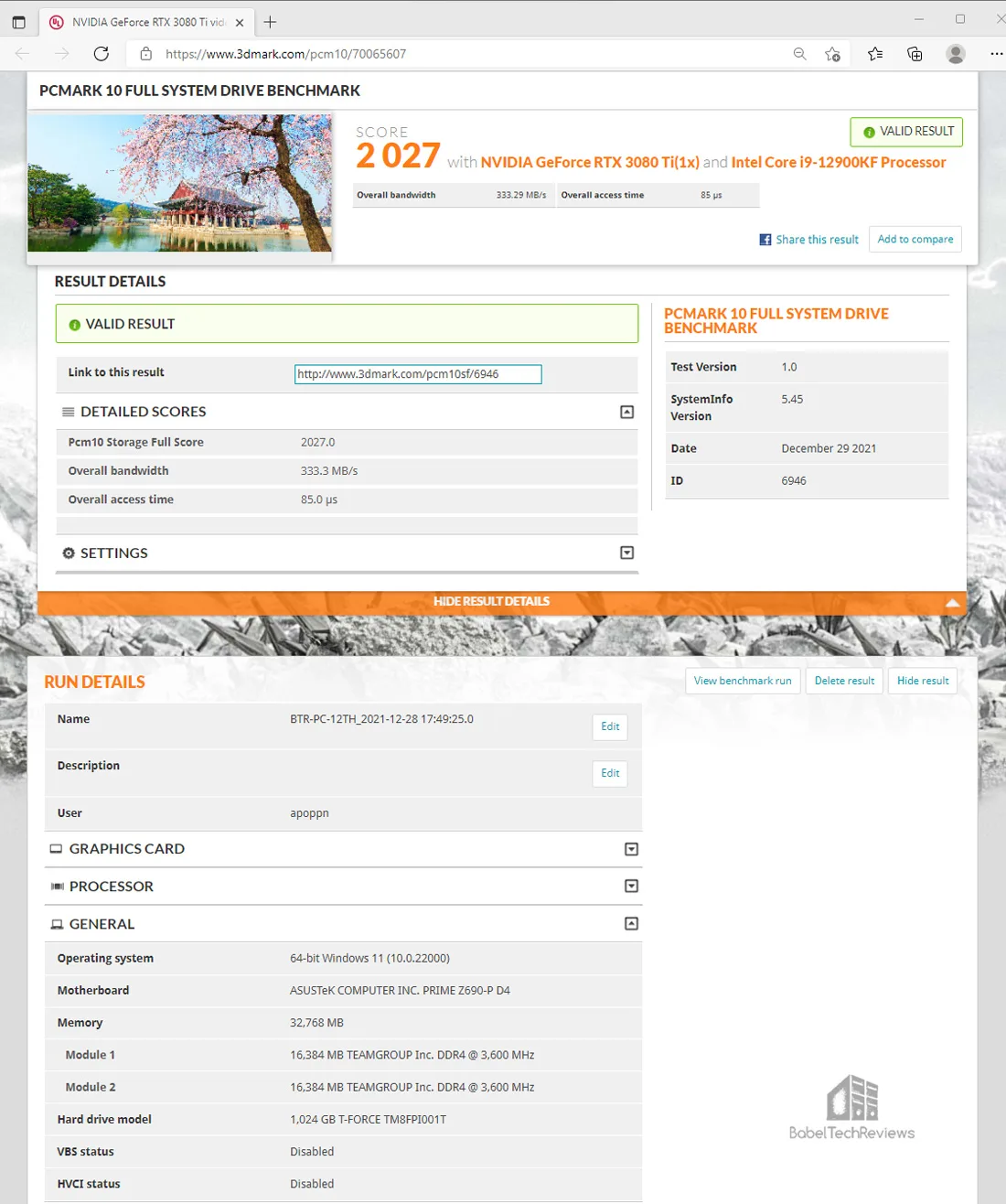
Task: View site lock information icon
Action: [145, 54]
